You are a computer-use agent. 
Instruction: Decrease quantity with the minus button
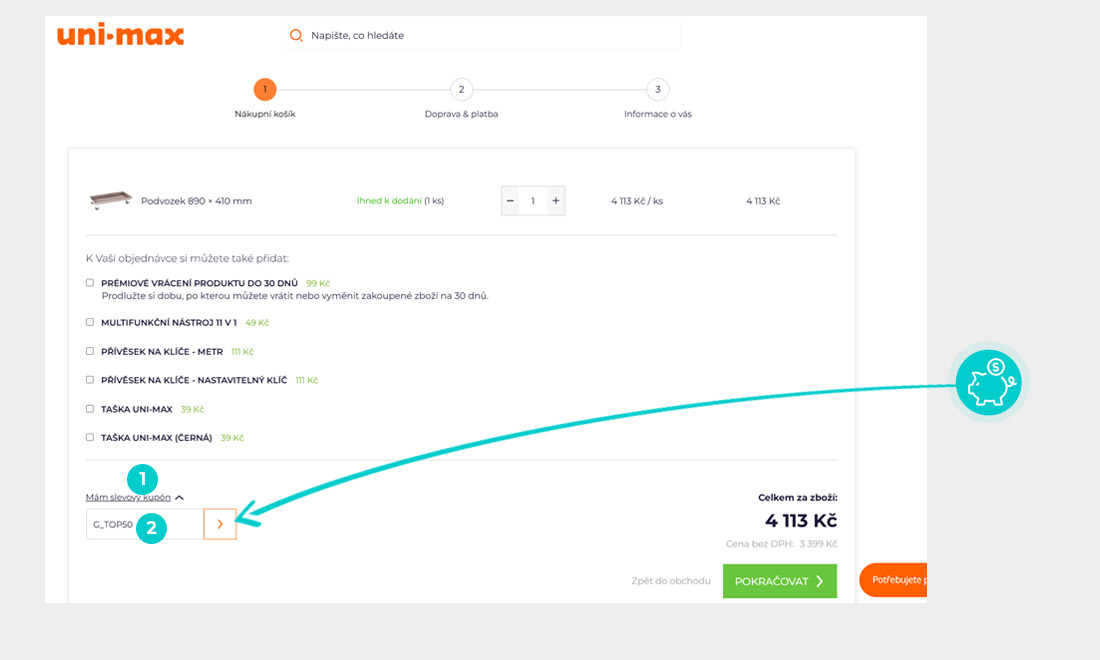510,201
